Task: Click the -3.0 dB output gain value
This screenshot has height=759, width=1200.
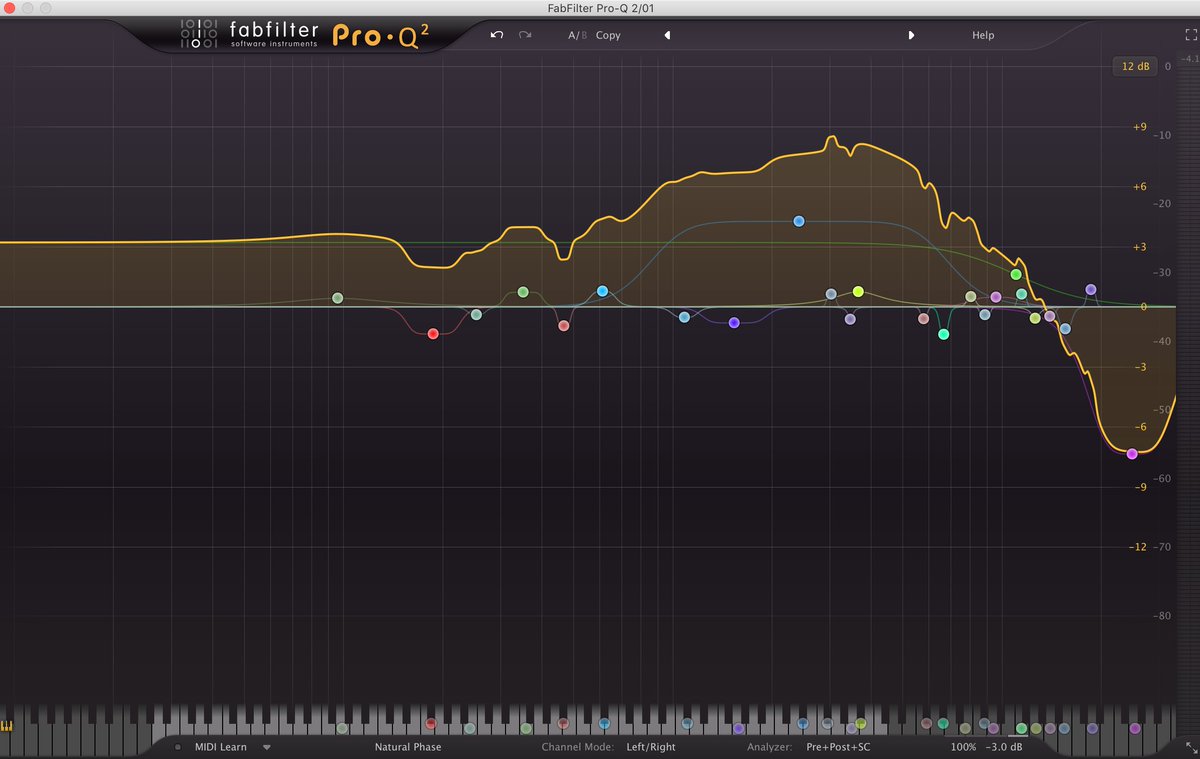Action: tap(1002, 747)
